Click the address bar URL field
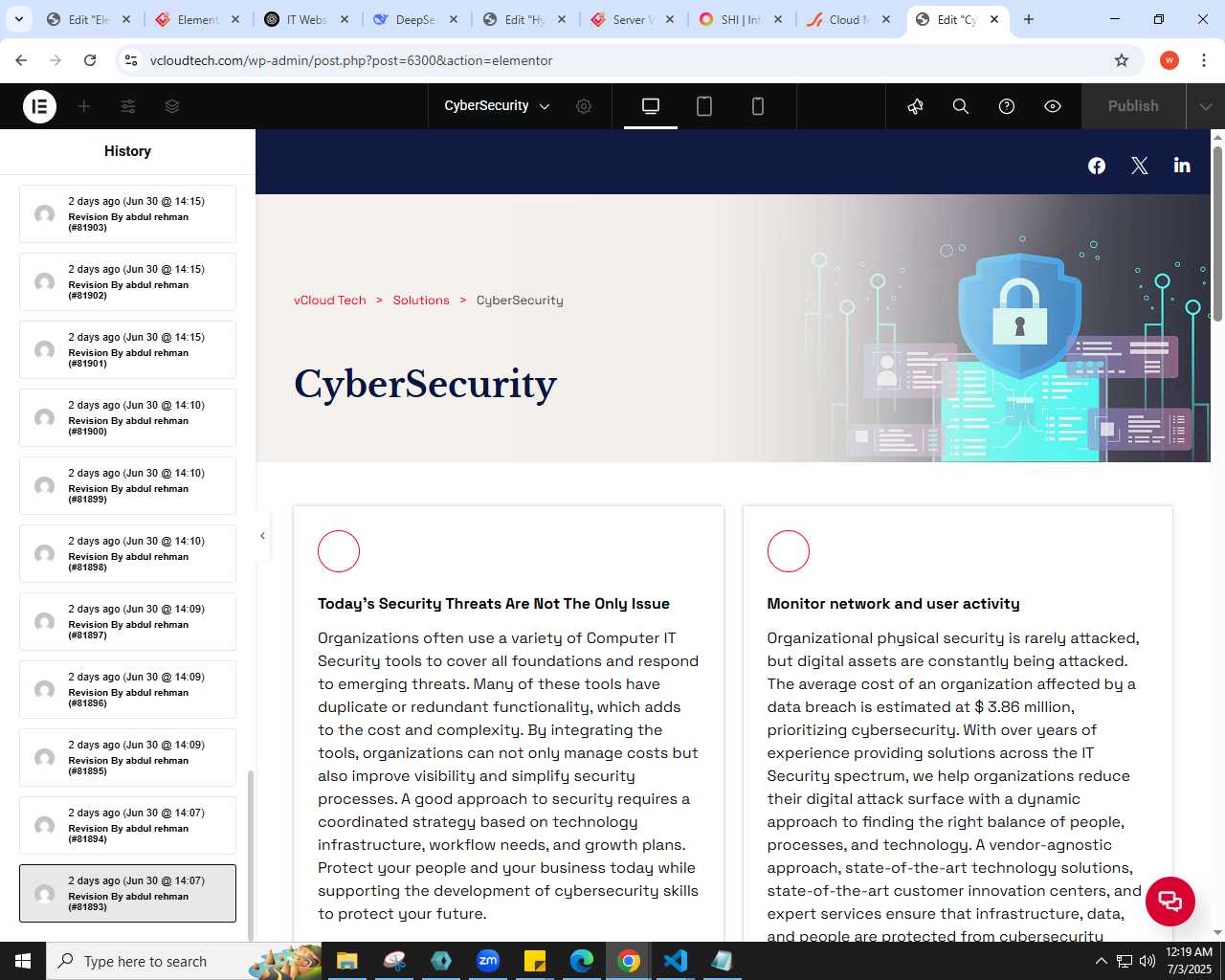The image size is (1225, 980). coord(627,60)
